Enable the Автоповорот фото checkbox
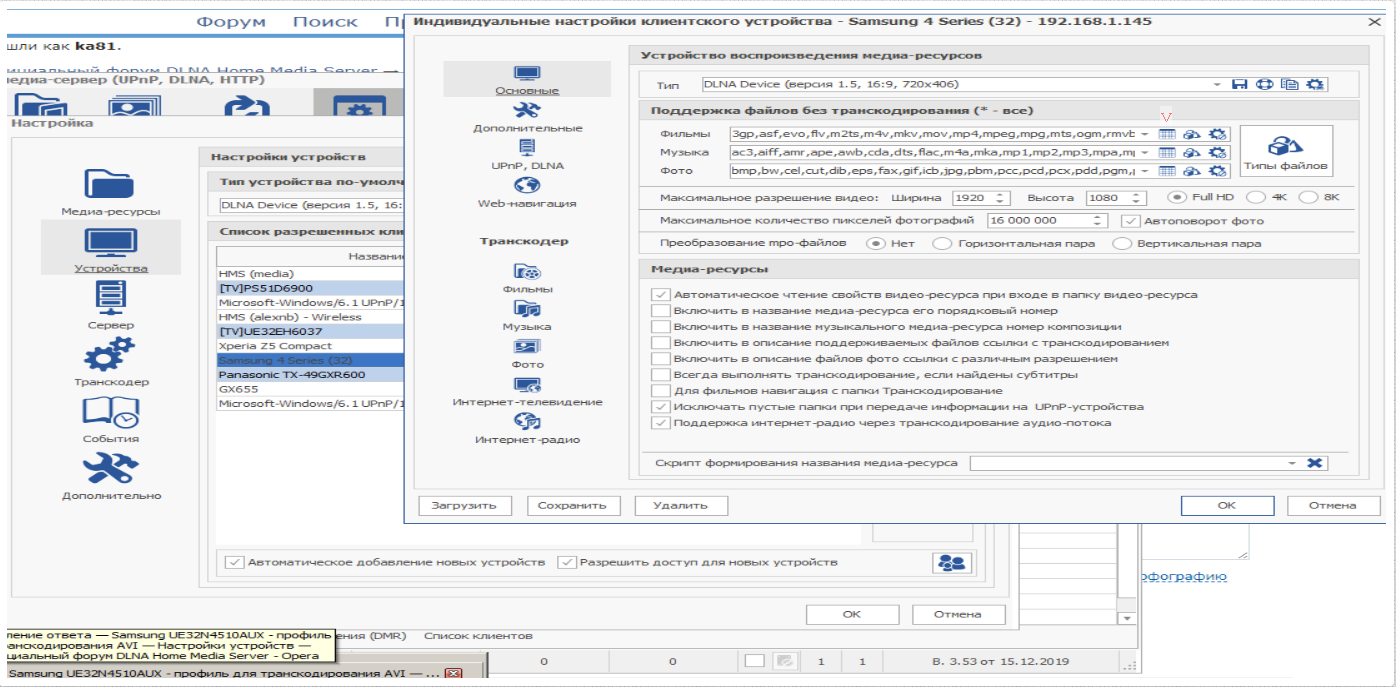Viewport: 1396px width, 687px height. point(1131,221)
